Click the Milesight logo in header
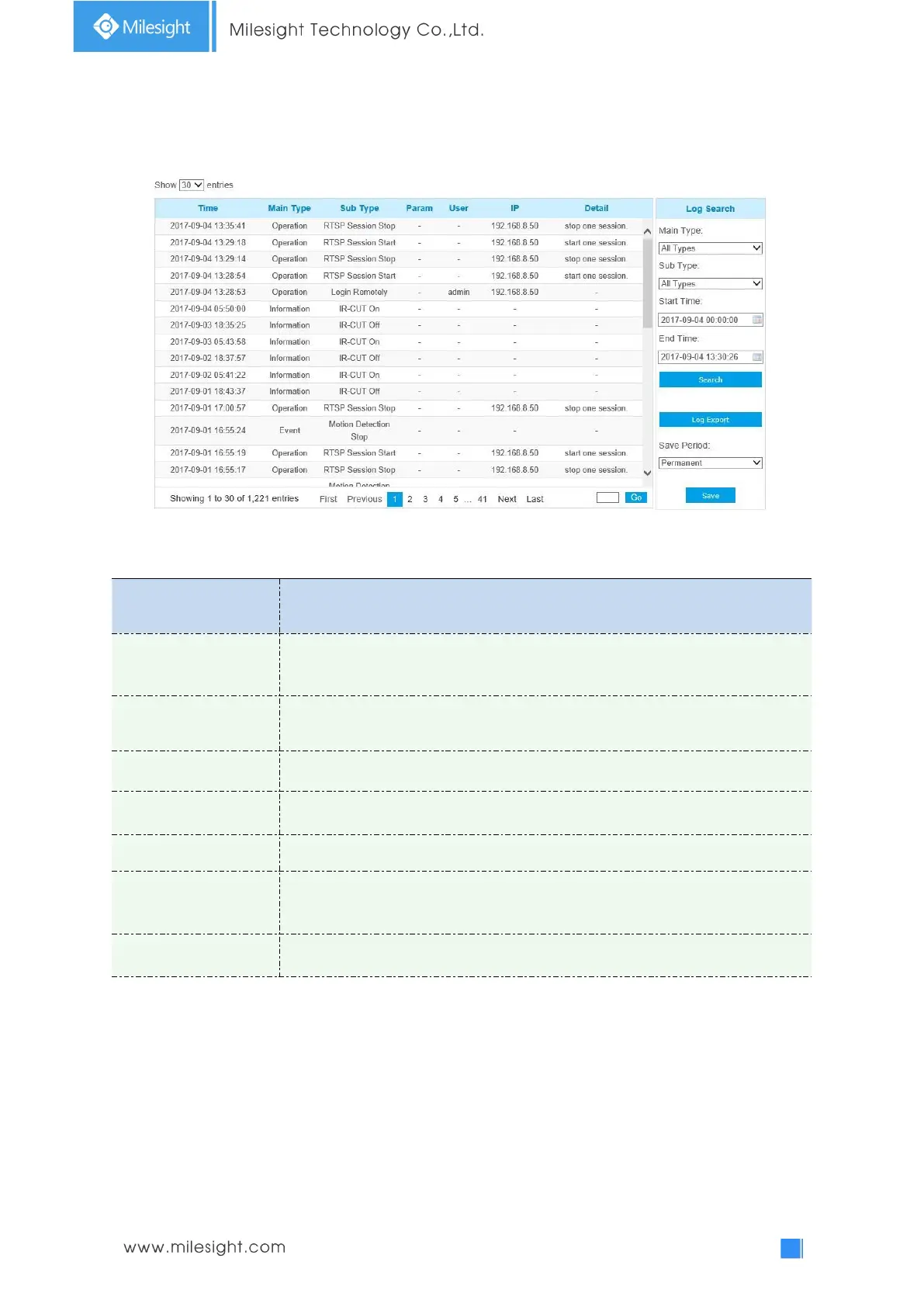Image resolution: width=924 pixels, height=1307 pixels. pos(142,27)
